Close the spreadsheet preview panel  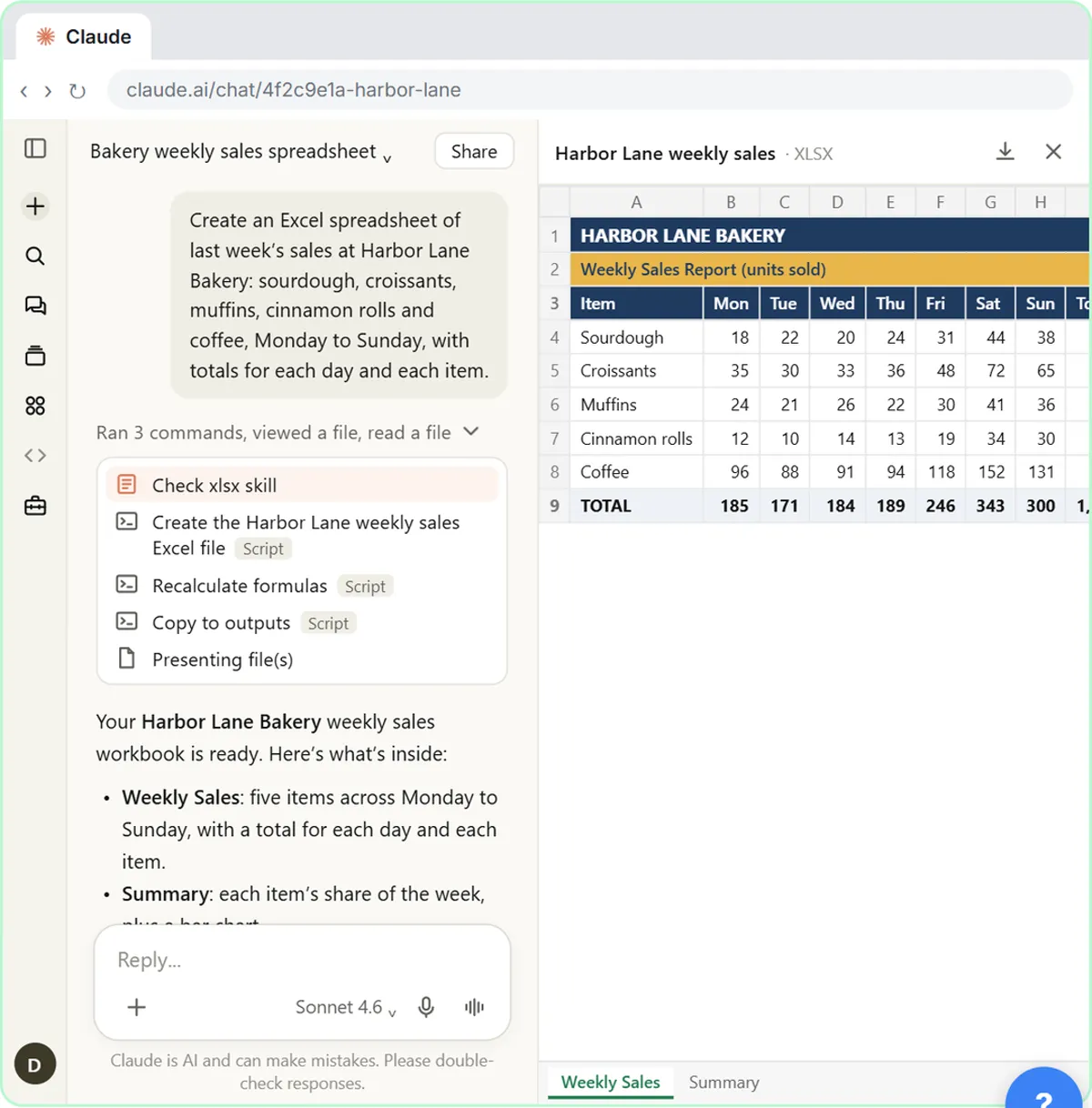[x=1054, y=151]
